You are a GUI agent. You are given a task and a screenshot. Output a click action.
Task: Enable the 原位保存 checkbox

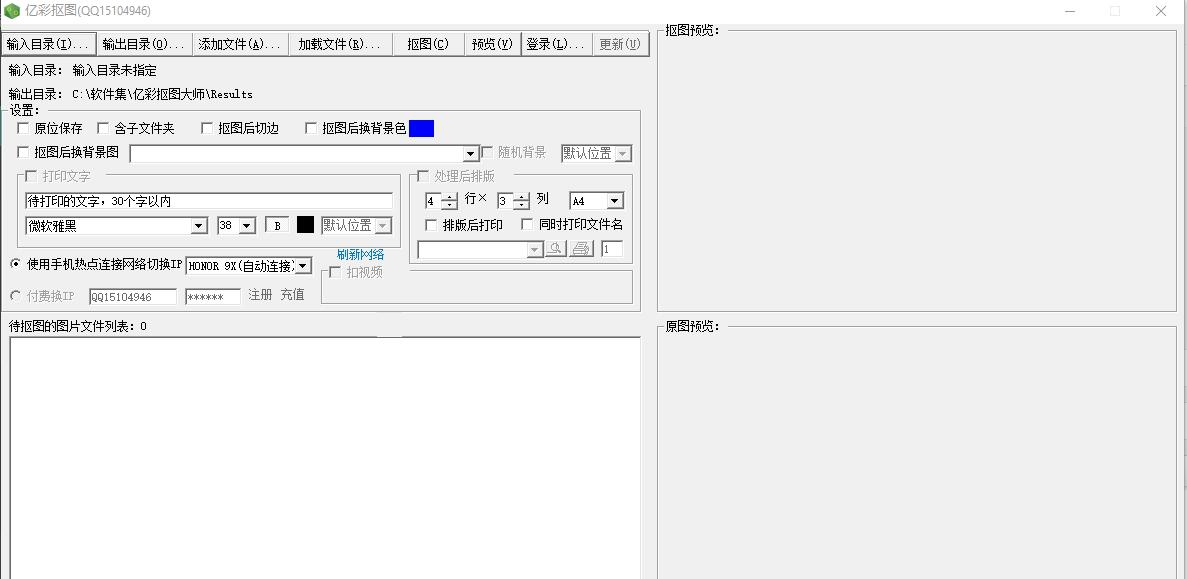(x=23, y=128)
